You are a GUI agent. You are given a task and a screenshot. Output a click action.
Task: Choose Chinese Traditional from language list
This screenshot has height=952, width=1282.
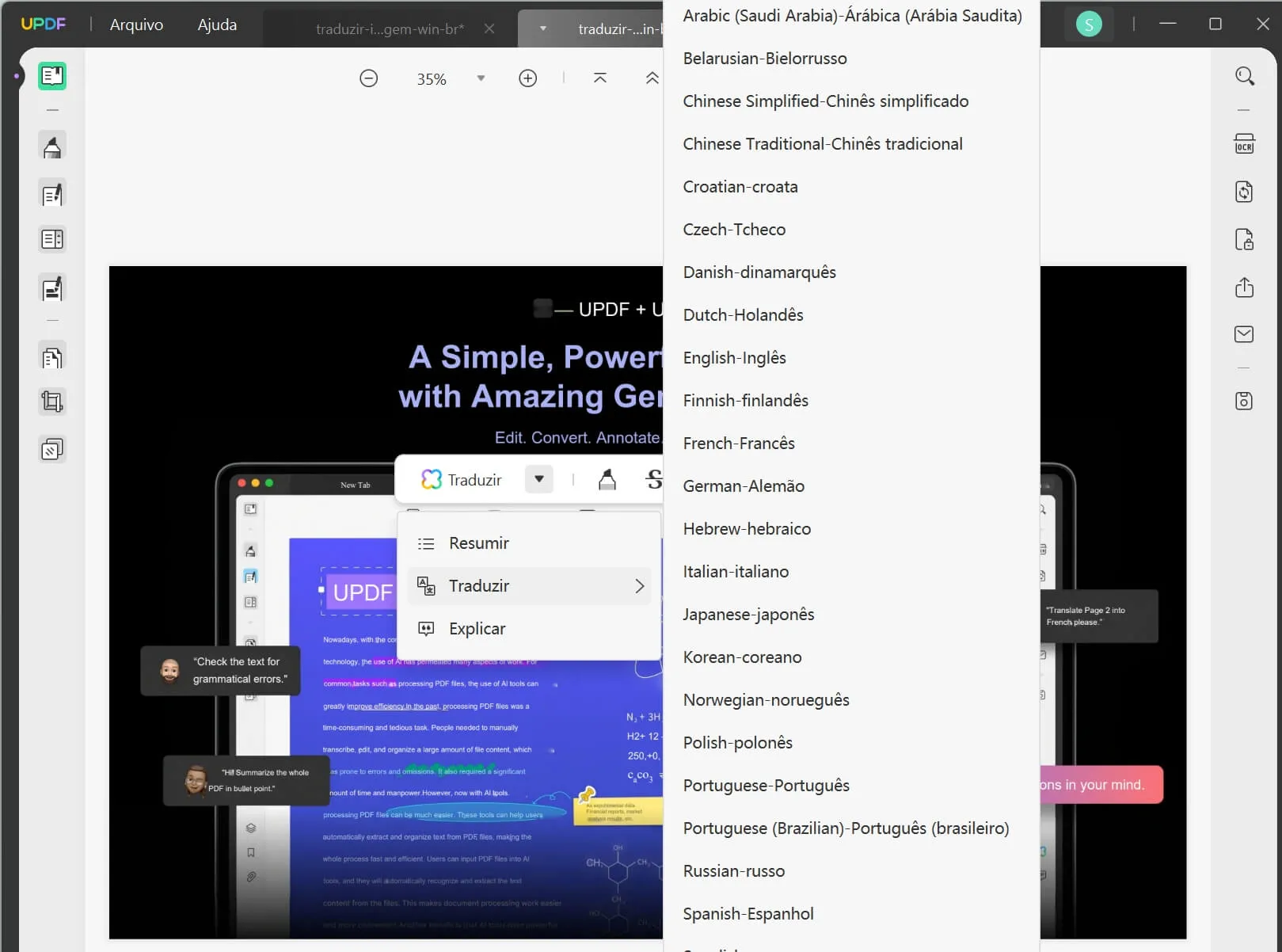point(851,144)
